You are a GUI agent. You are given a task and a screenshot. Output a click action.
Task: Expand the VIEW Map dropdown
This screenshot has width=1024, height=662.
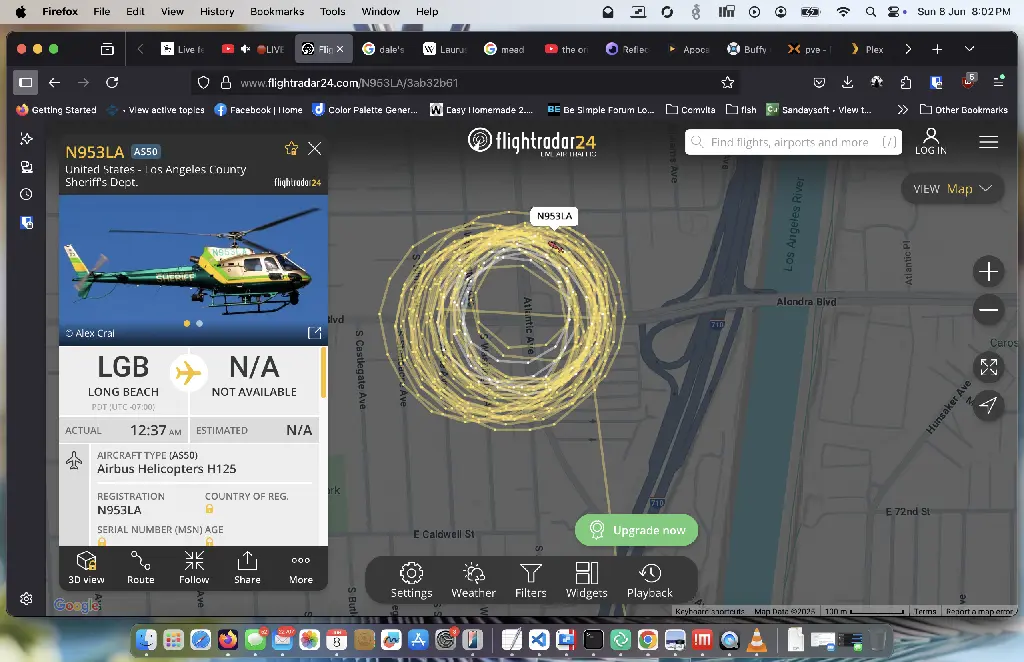[x=952, y=189]
